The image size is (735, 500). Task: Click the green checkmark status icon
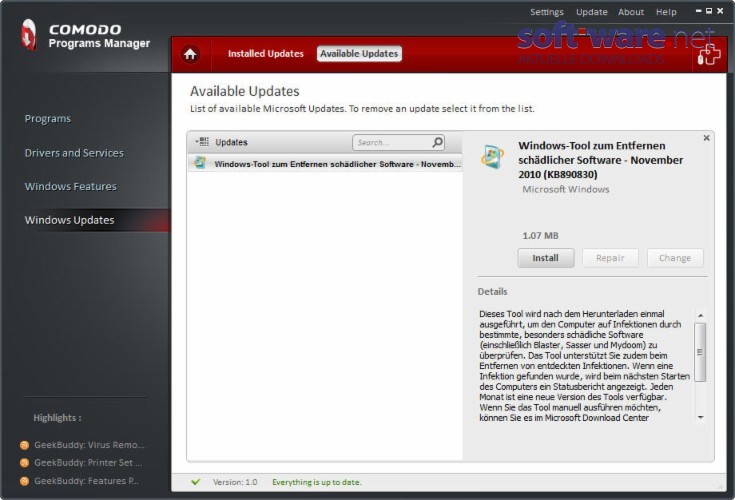196,482
